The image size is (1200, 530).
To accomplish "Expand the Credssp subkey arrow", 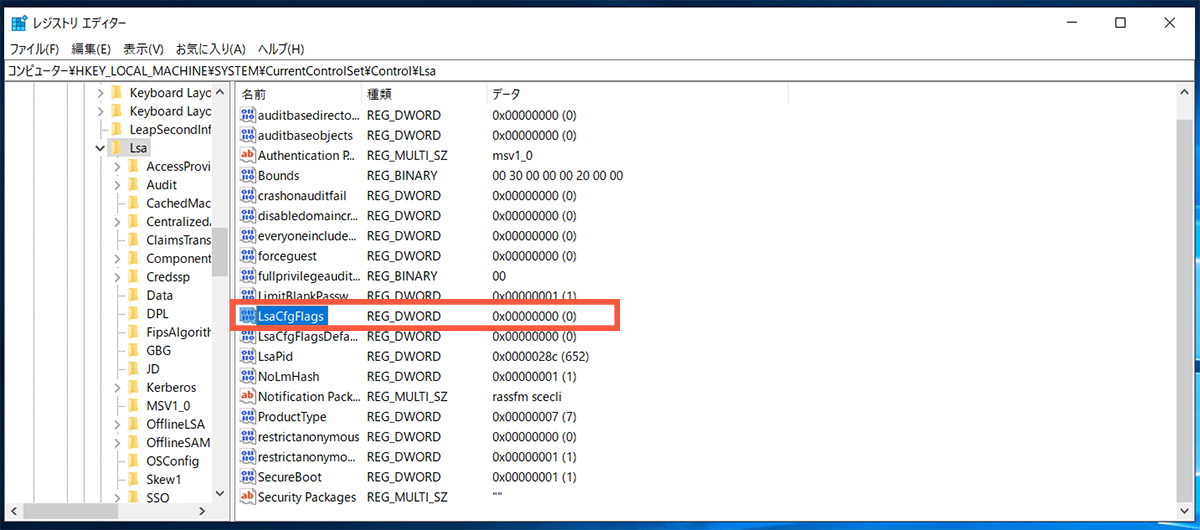I will coord(117,277).
